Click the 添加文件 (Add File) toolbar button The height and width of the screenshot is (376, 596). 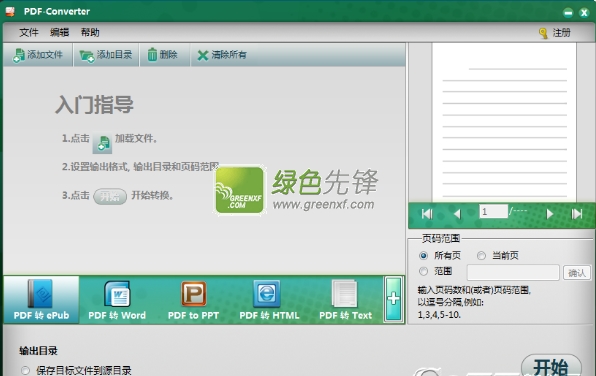[38, 55]
